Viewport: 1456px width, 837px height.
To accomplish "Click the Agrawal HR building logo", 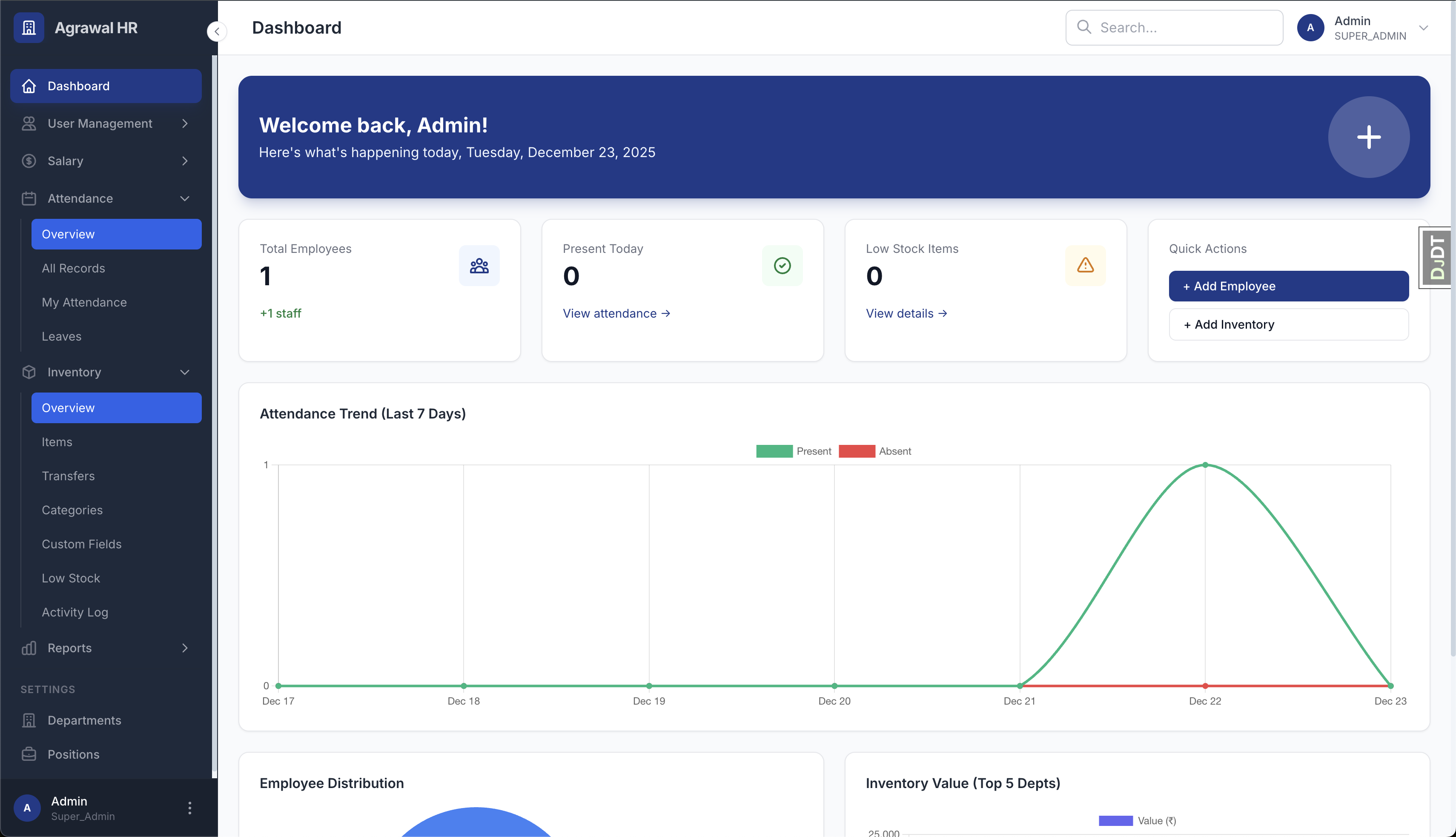I will point(29,27).
